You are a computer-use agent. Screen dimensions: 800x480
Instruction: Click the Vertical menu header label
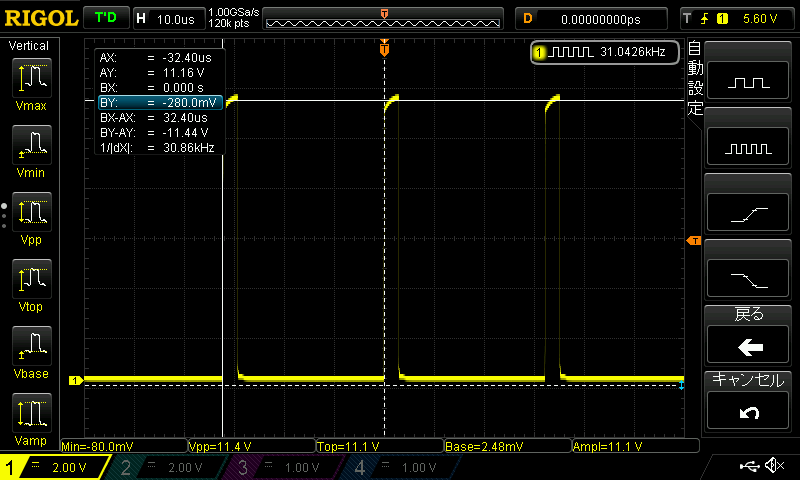coord(29,46)
